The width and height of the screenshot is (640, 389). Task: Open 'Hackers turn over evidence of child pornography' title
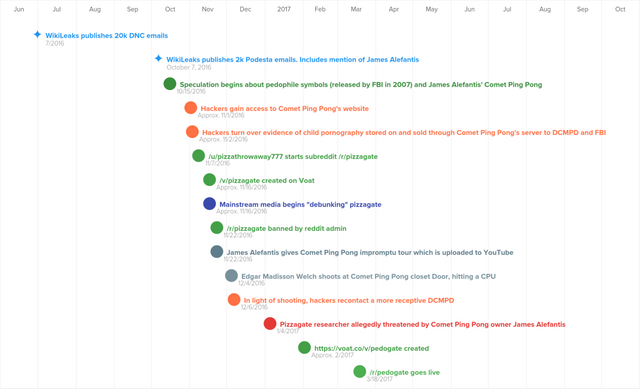pyautogui.click(x=404, y=133)
